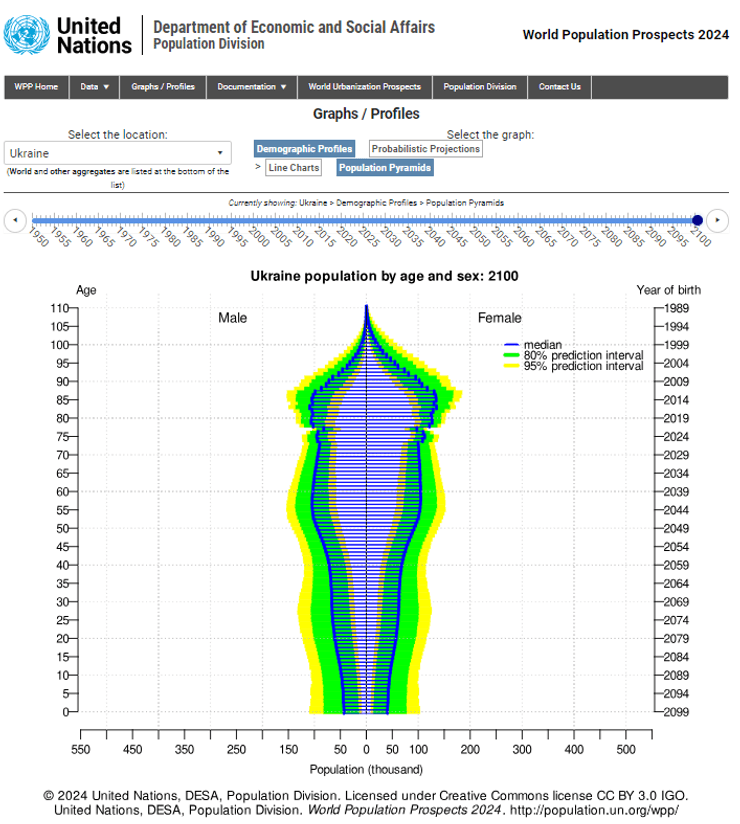Advance timeline with right arrow button
Viewport: 740px width, 824px height.
point(717,220)
